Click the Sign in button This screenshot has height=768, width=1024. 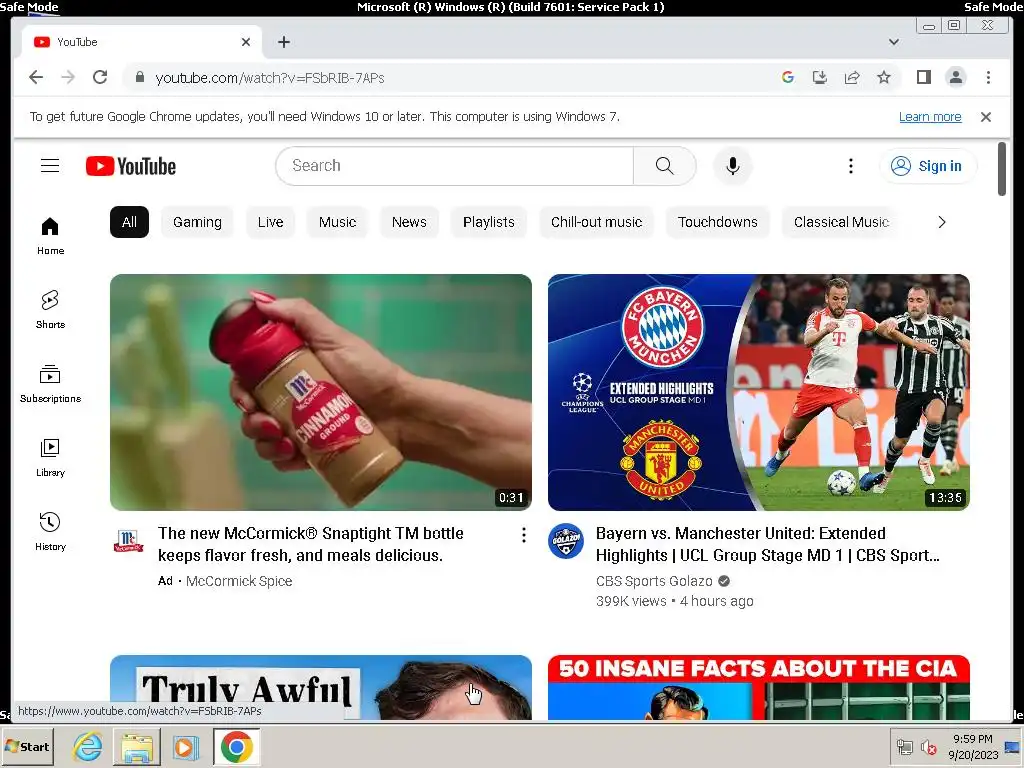coord(928,166)
